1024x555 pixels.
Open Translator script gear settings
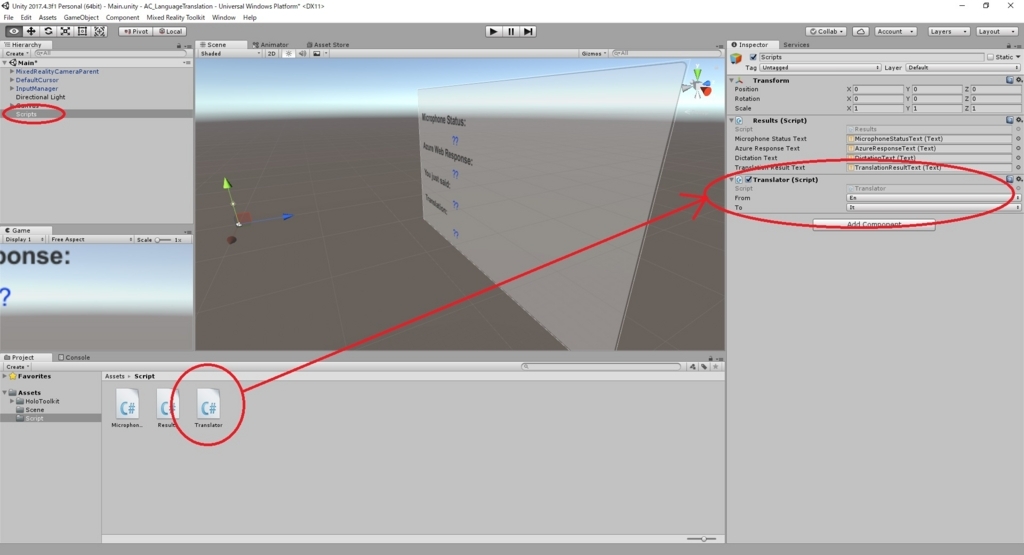1019,179
